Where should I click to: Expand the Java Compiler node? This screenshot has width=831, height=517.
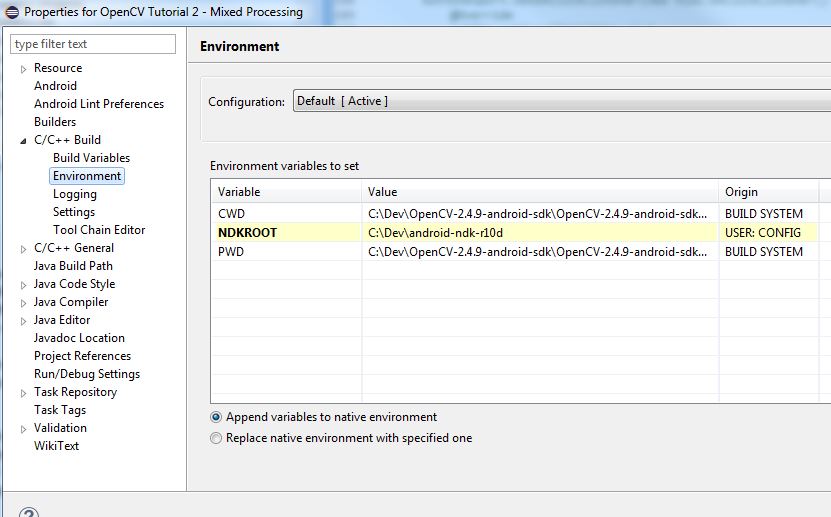23,303
